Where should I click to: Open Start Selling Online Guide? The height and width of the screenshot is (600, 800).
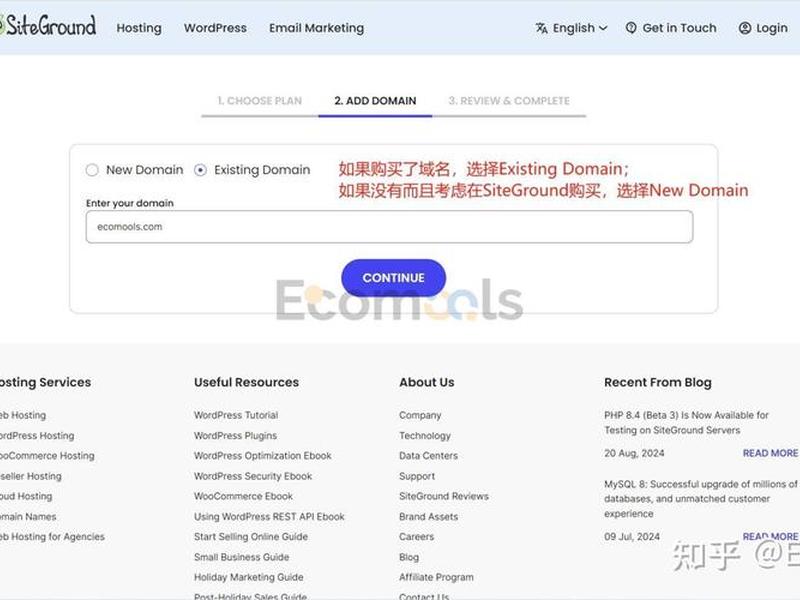tap(251, 537)
